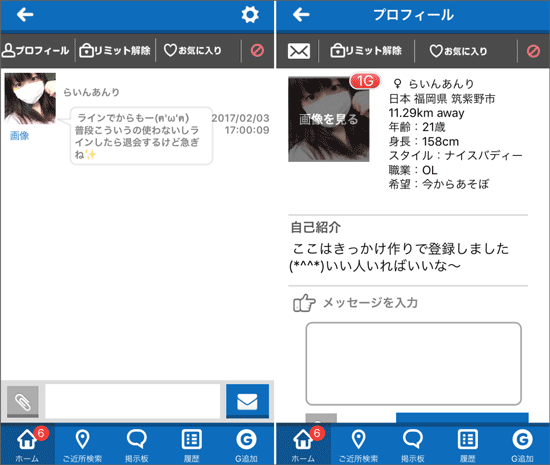Select the 職業:OL profile line
This screenshot has width=550, height=465.
point(413,170)
